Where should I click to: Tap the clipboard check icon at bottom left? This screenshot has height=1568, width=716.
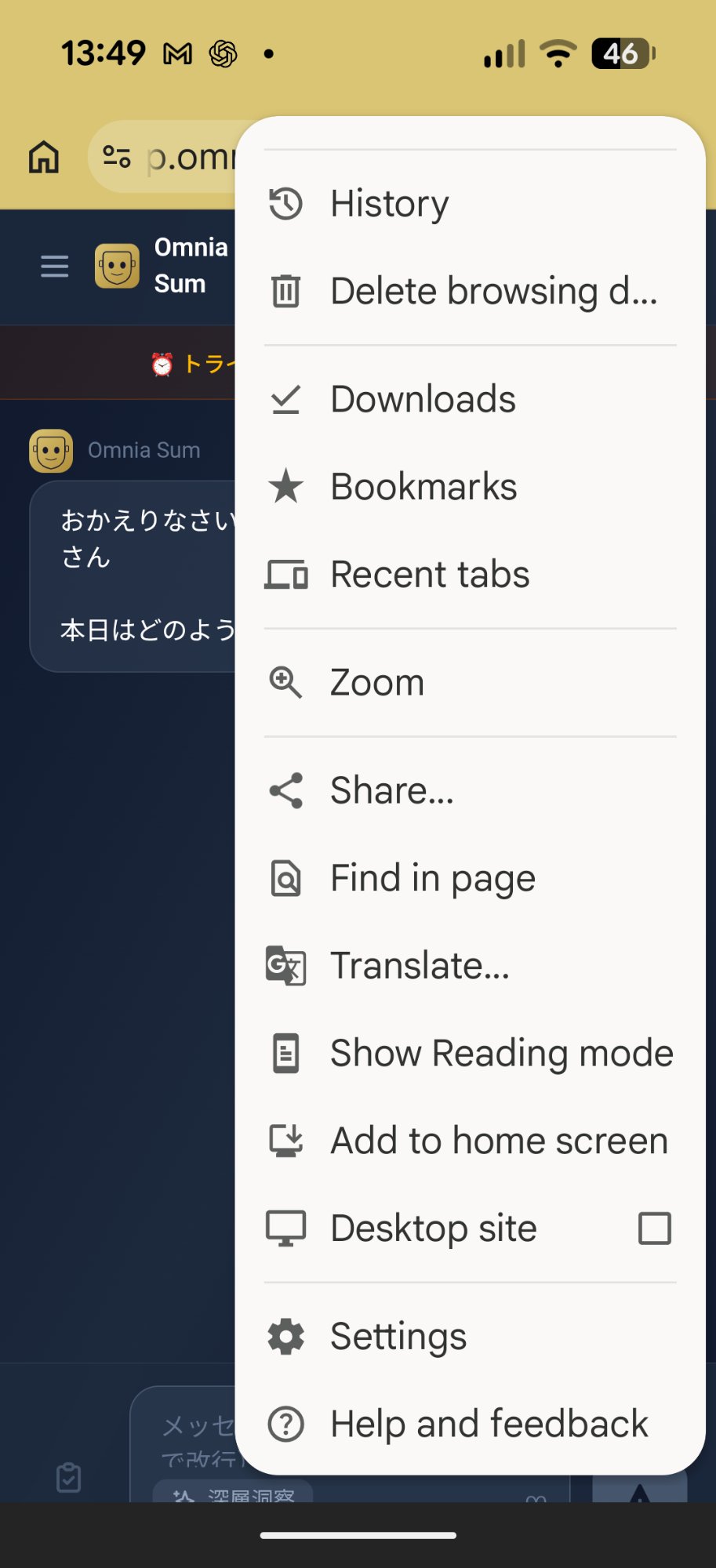tap(69, 1478)
